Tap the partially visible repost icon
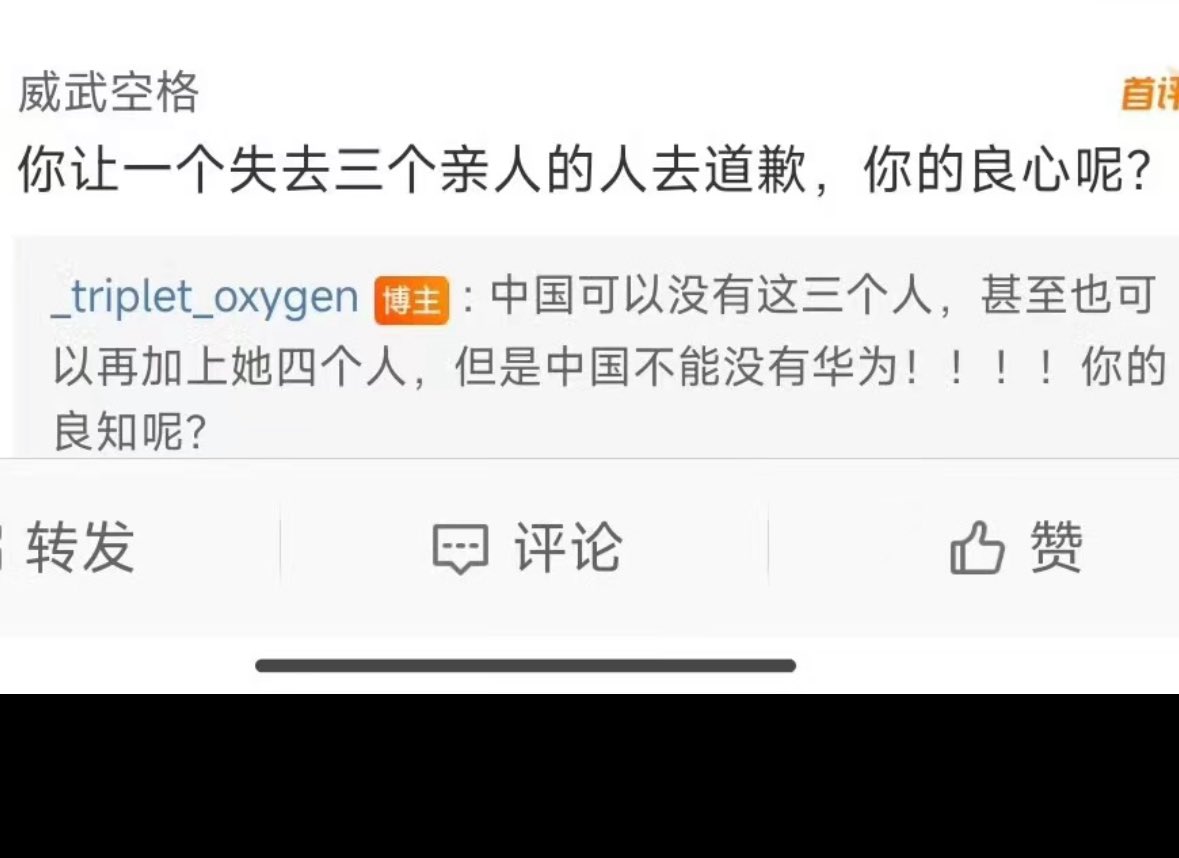Viewport: 1179px width, 858px height. point(2,547)
